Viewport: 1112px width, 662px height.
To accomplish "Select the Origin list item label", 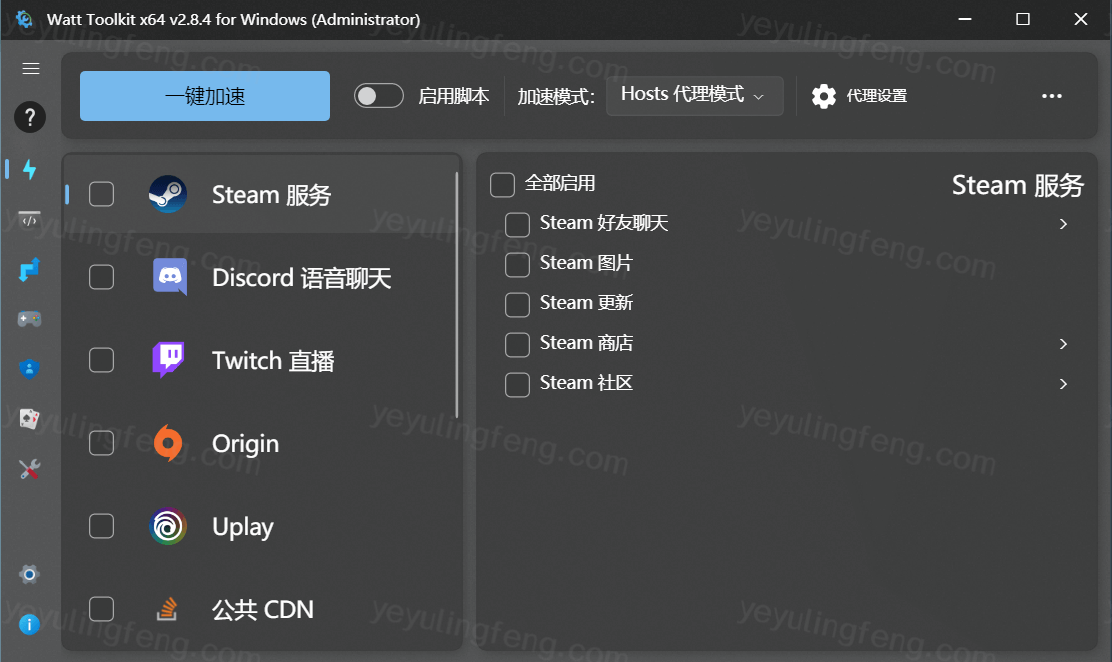I will point(245,444).
